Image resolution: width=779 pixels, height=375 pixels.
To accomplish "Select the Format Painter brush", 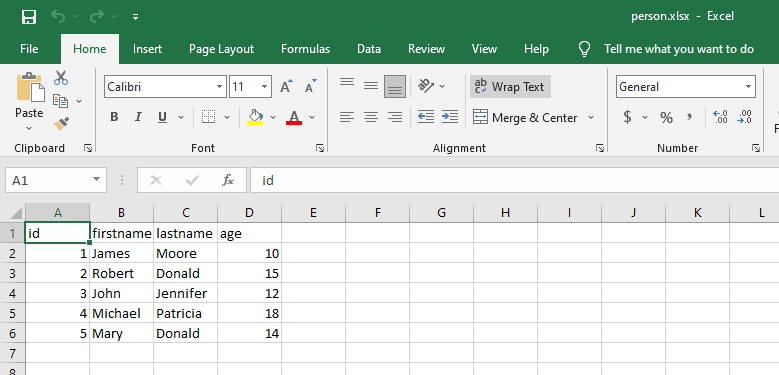I will [x=61, y=123].
